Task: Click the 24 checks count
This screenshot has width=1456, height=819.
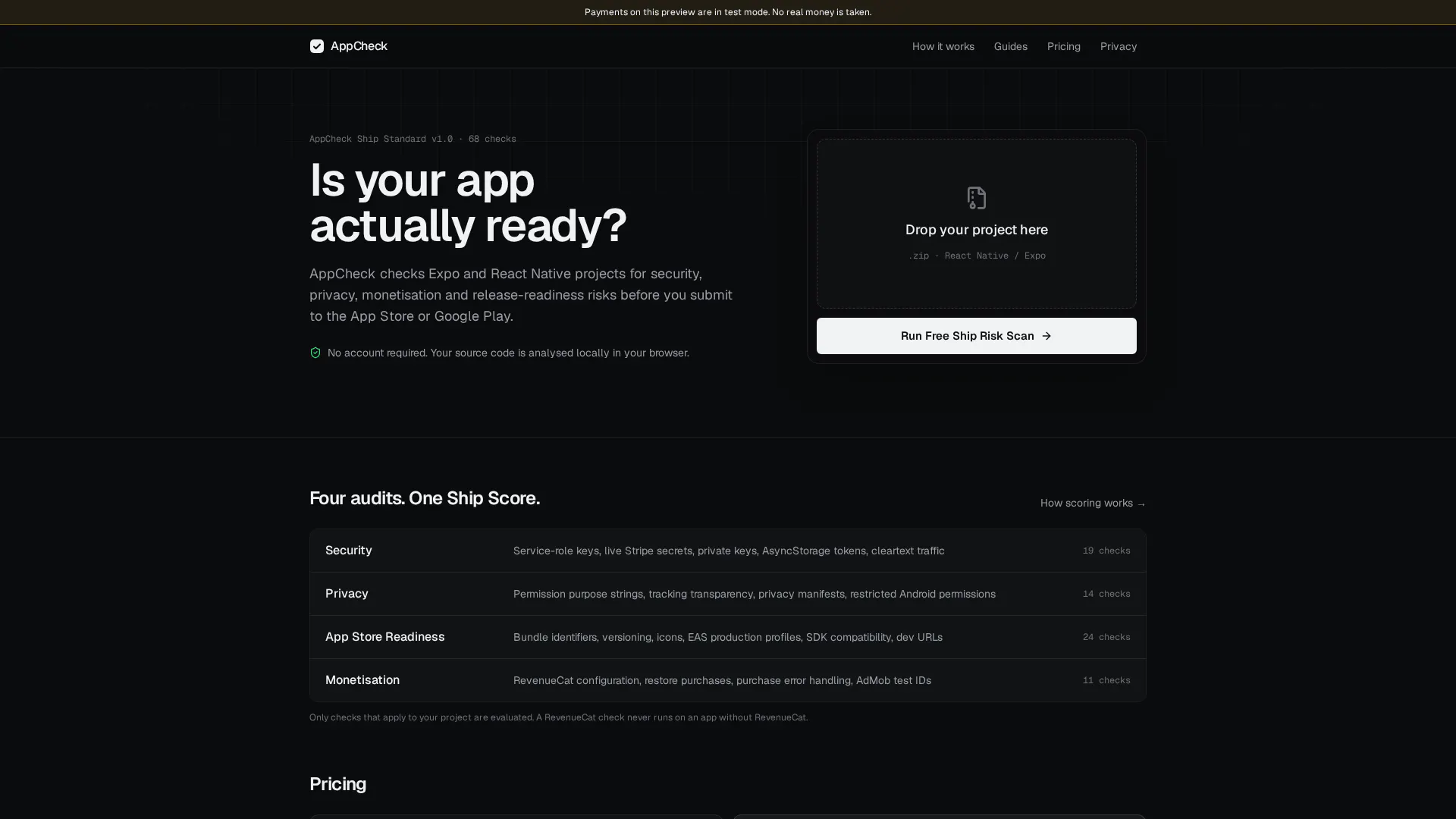Action: 1106,637
